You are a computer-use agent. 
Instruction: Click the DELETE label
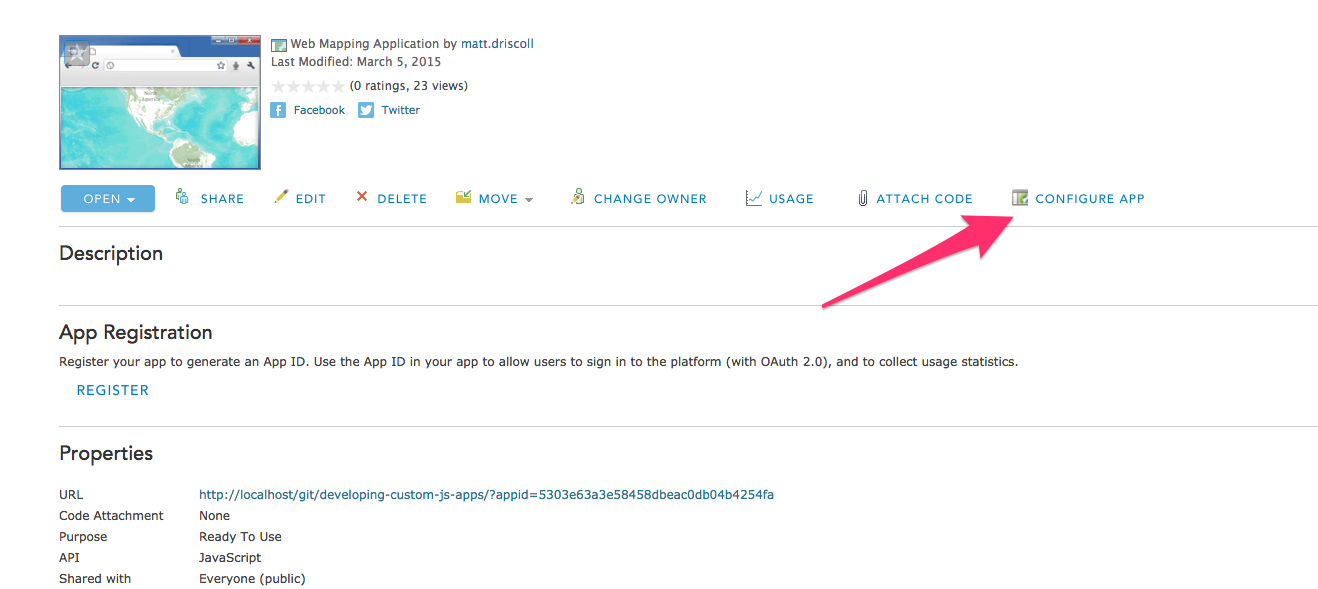click(402, 199)
